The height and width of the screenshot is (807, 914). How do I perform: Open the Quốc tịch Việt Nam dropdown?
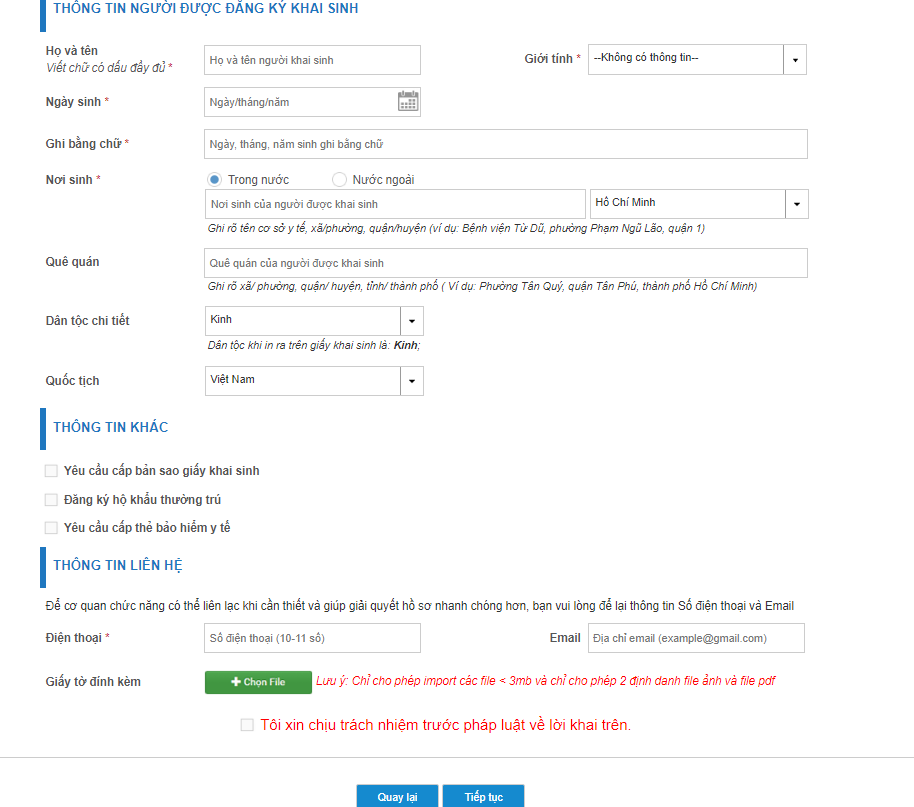pos(412,381)
